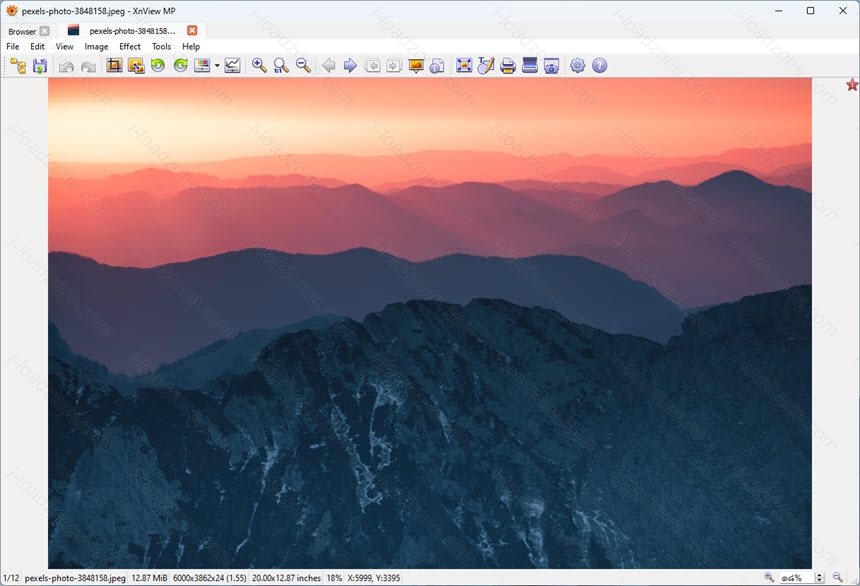Click the Scanner acquire icon
The height and width of the screenshot is (586, 860).
point(530,66)
